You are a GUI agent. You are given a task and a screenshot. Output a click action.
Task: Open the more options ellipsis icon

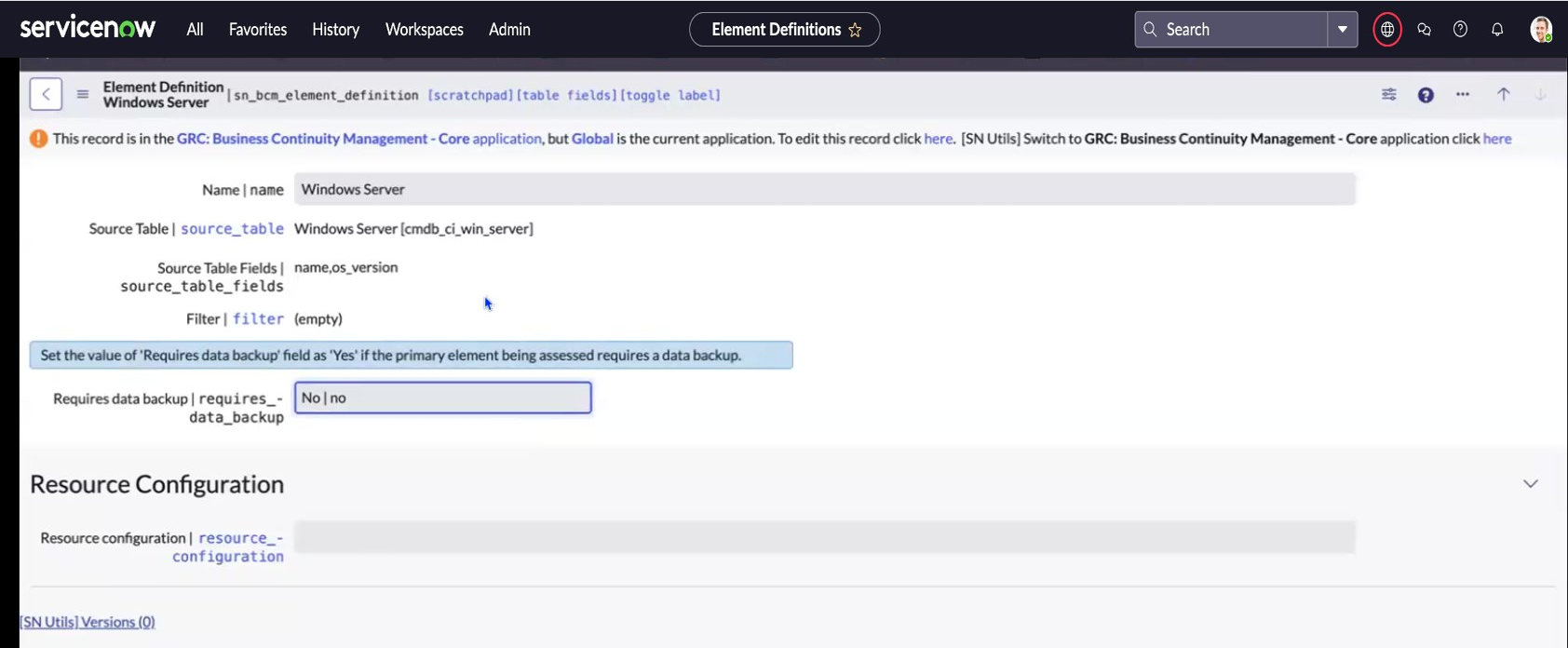click(1463, 94)
